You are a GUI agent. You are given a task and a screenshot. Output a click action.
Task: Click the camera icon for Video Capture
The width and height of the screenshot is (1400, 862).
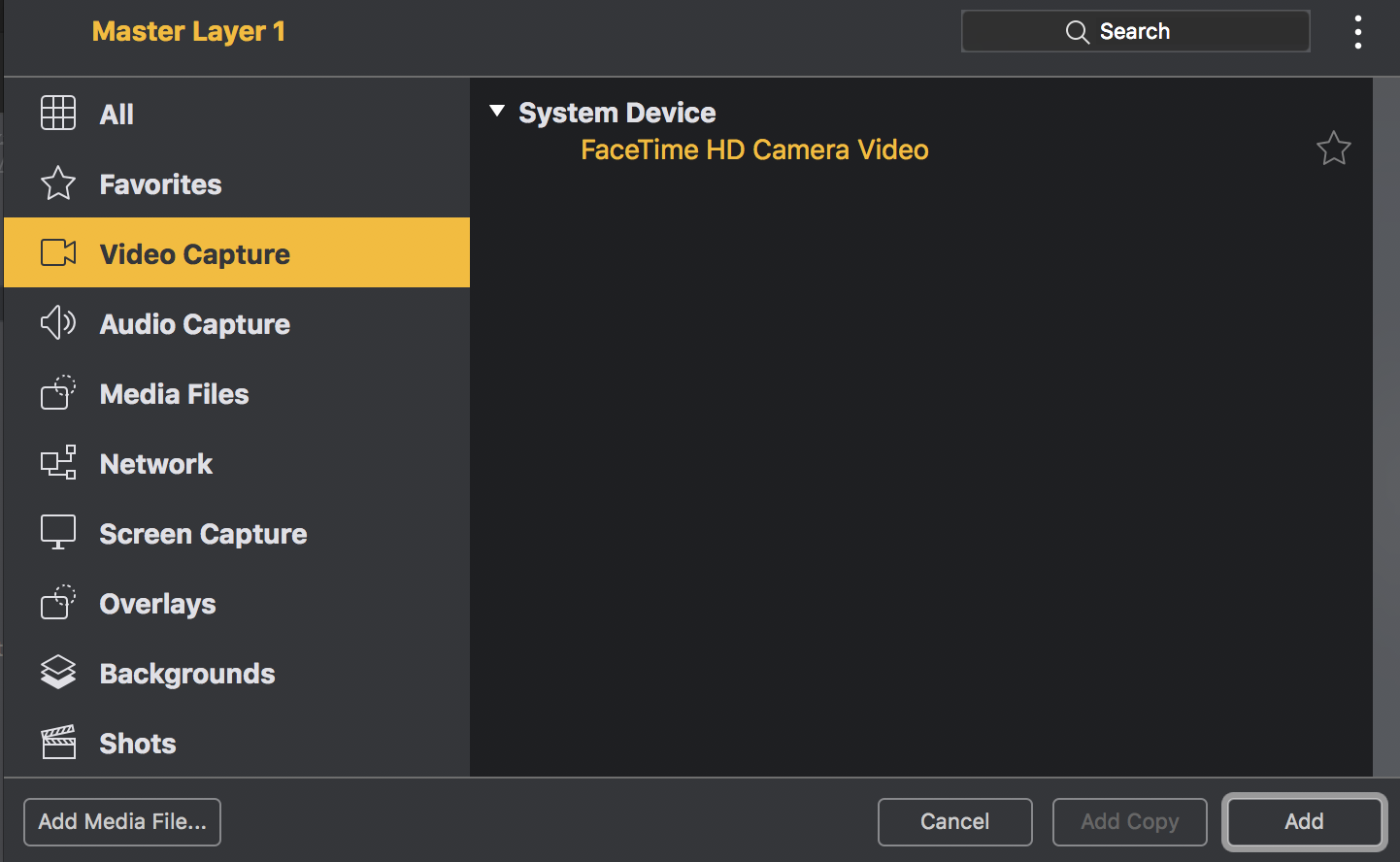58,252
